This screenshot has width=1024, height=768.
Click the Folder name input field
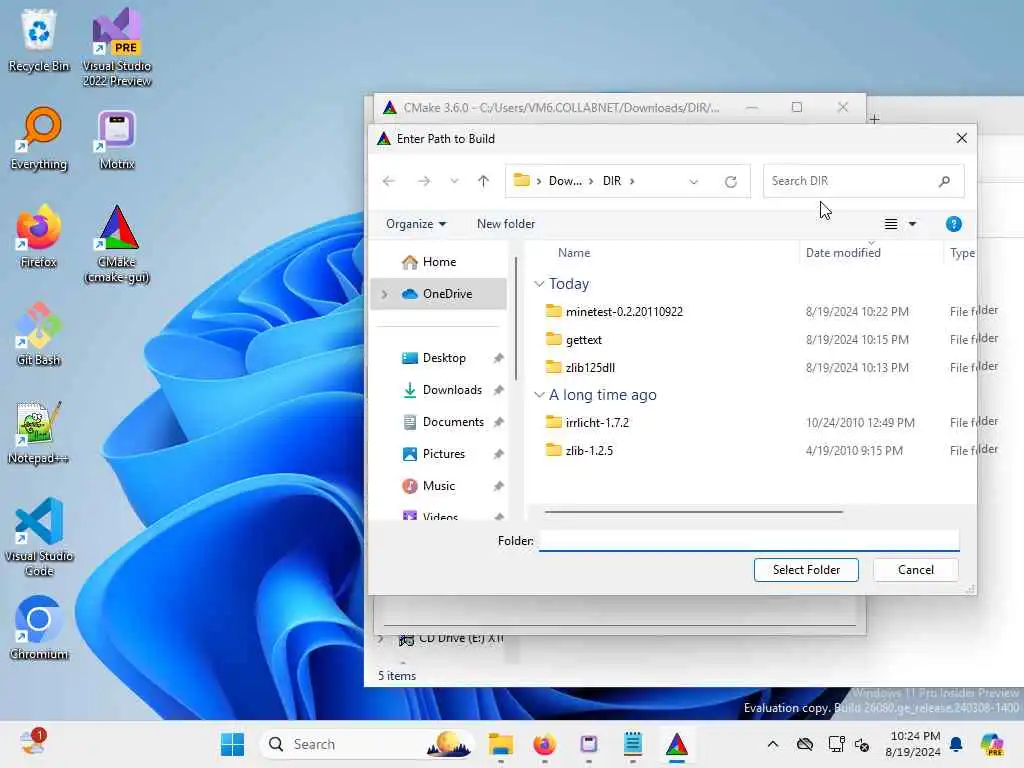click(749, 540)
